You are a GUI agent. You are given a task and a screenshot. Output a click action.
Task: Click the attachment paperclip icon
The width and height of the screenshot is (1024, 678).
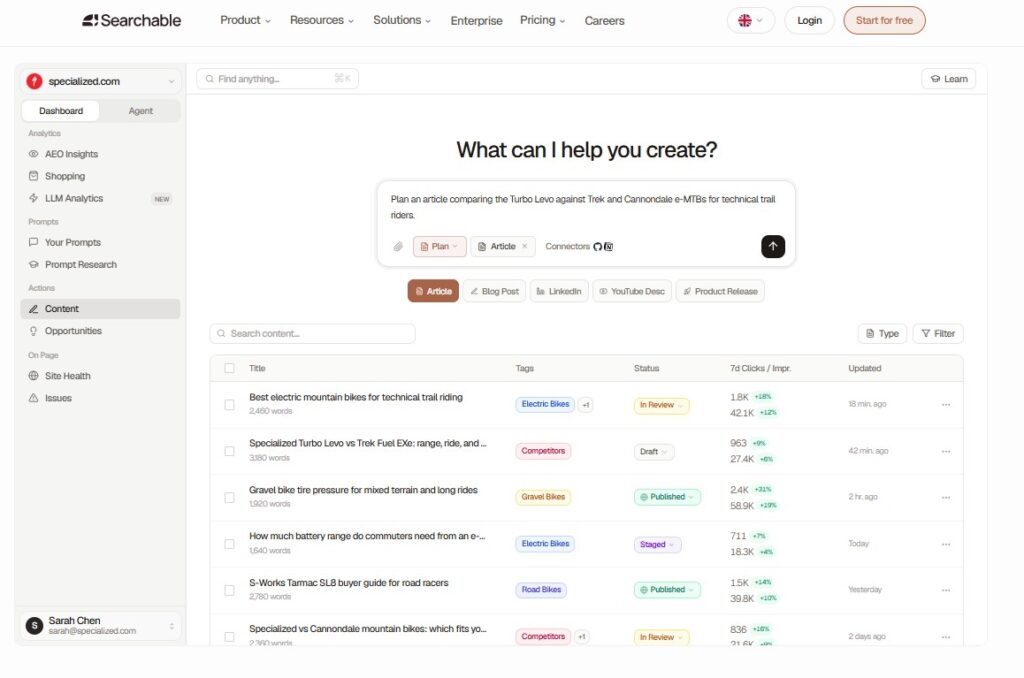398,246
